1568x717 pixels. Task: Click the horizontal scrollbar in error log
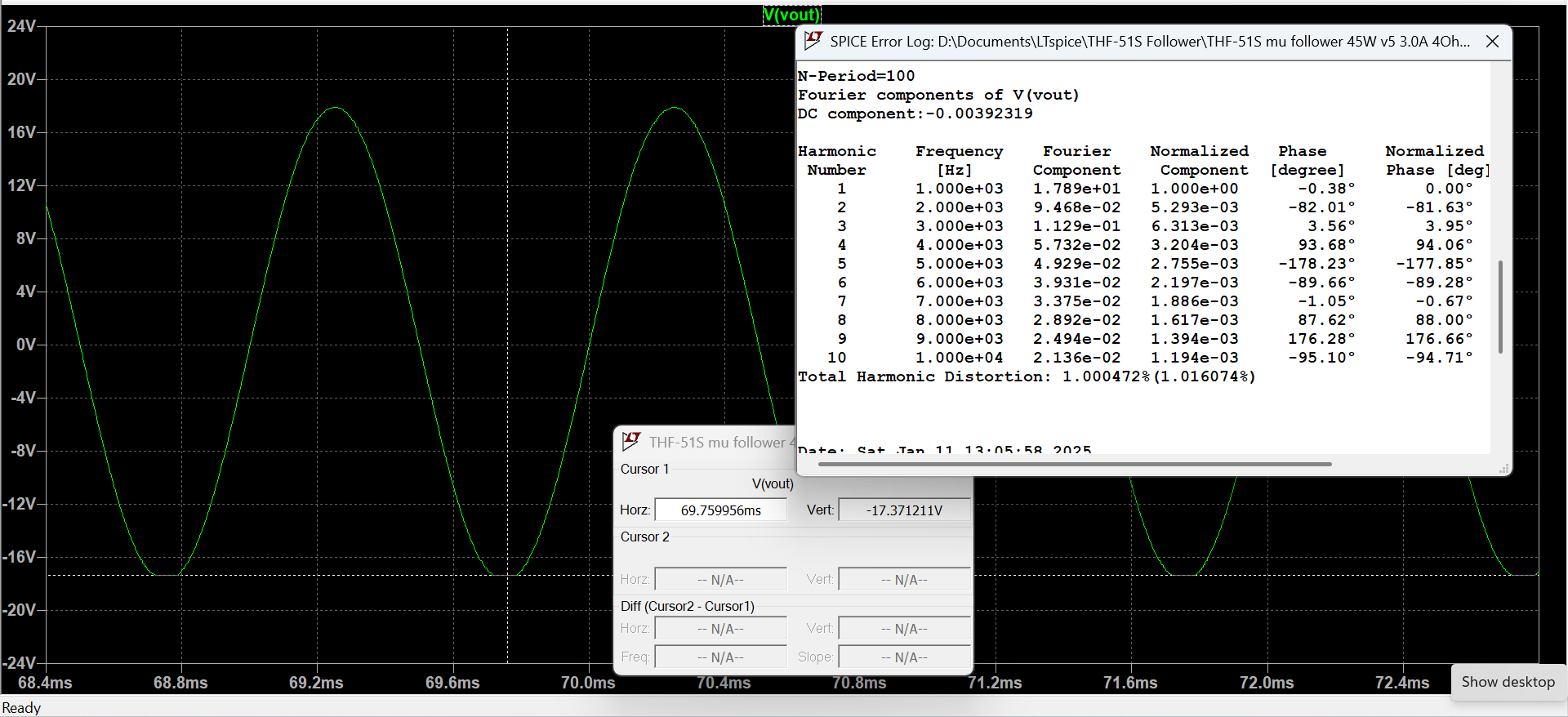[x=1075, y=464]
